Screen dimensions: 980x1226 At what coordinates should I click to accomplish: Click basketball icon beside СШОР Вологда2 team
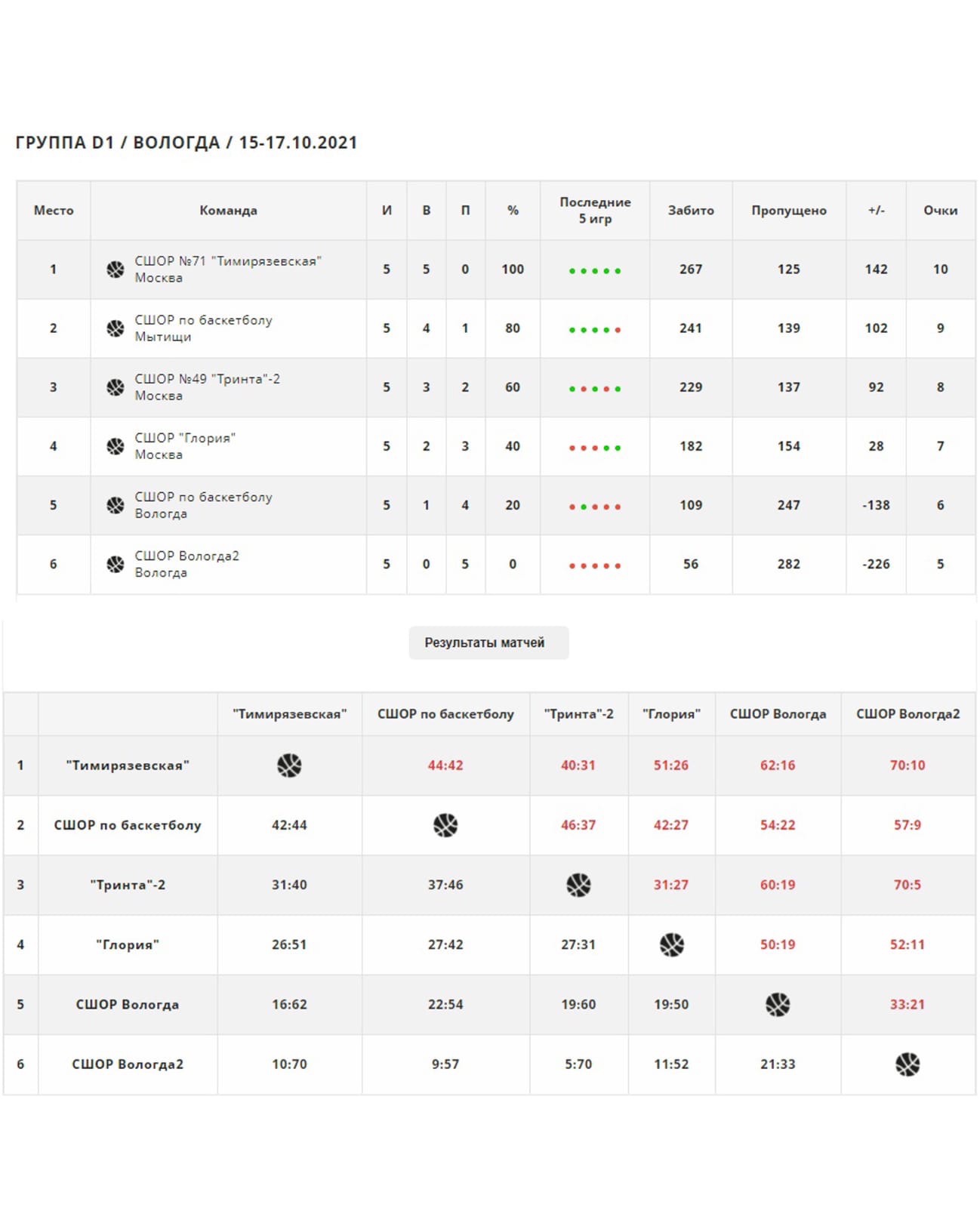[116, 564]
